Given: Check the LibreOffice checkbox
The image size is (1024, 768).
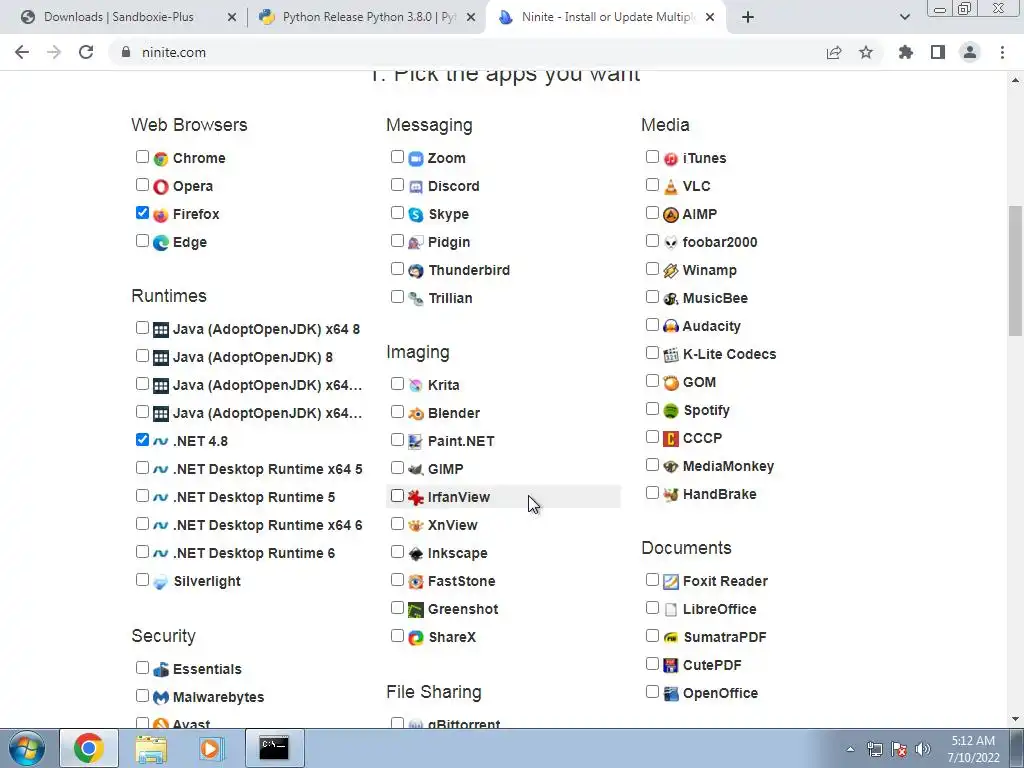Looking at the screenshot, I should click(x=652, y=608).
